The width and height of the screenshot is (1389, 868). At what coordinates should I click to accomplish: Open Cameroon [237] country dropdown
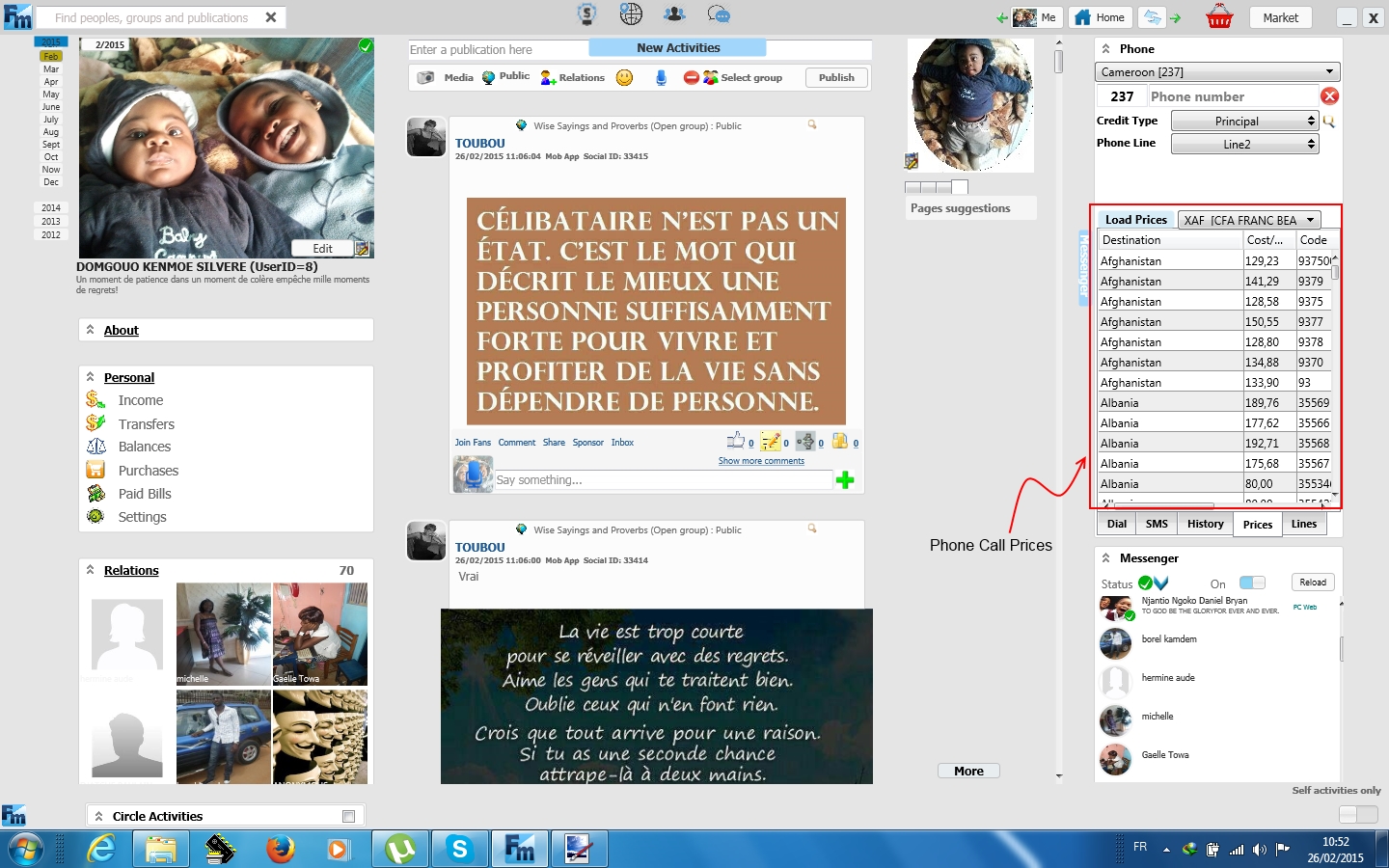point(1217,71)
